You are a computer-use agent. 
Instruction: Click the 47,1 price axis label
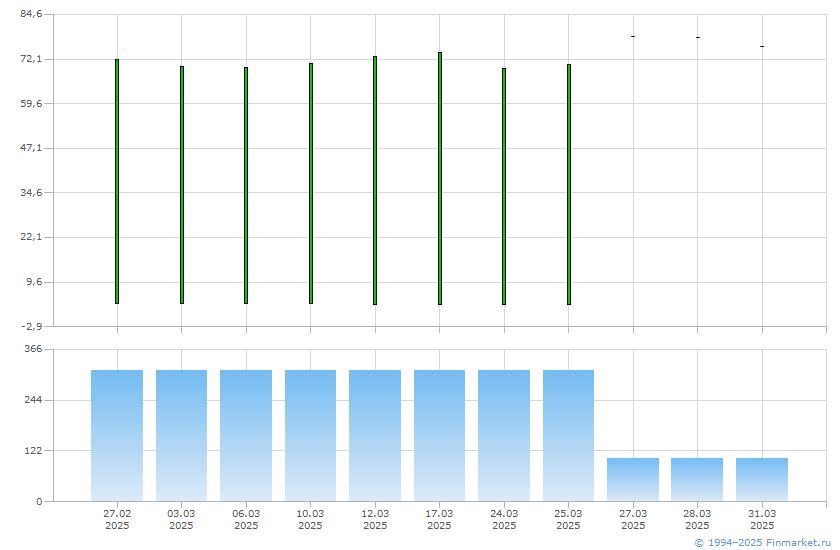pyautogui.click(x=31, y=148)
